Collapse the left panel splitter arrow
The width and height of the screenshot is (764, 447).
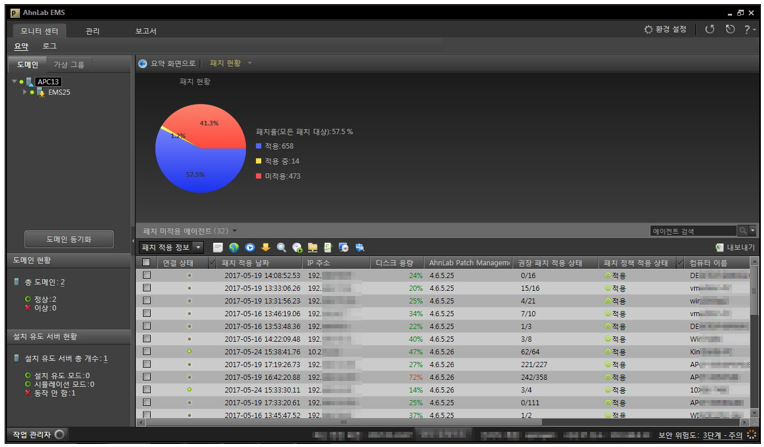[x=133, y=241]
